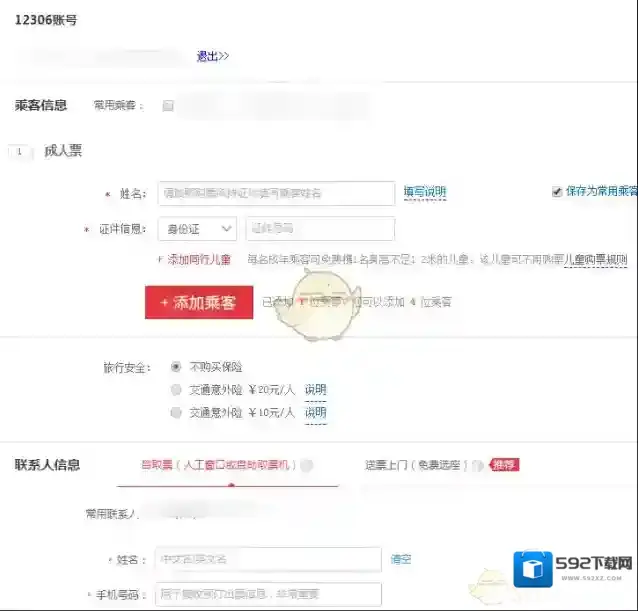Open the 身份证 ID type dropdown
The image size is (638, 611).
[x=197, y=229]
